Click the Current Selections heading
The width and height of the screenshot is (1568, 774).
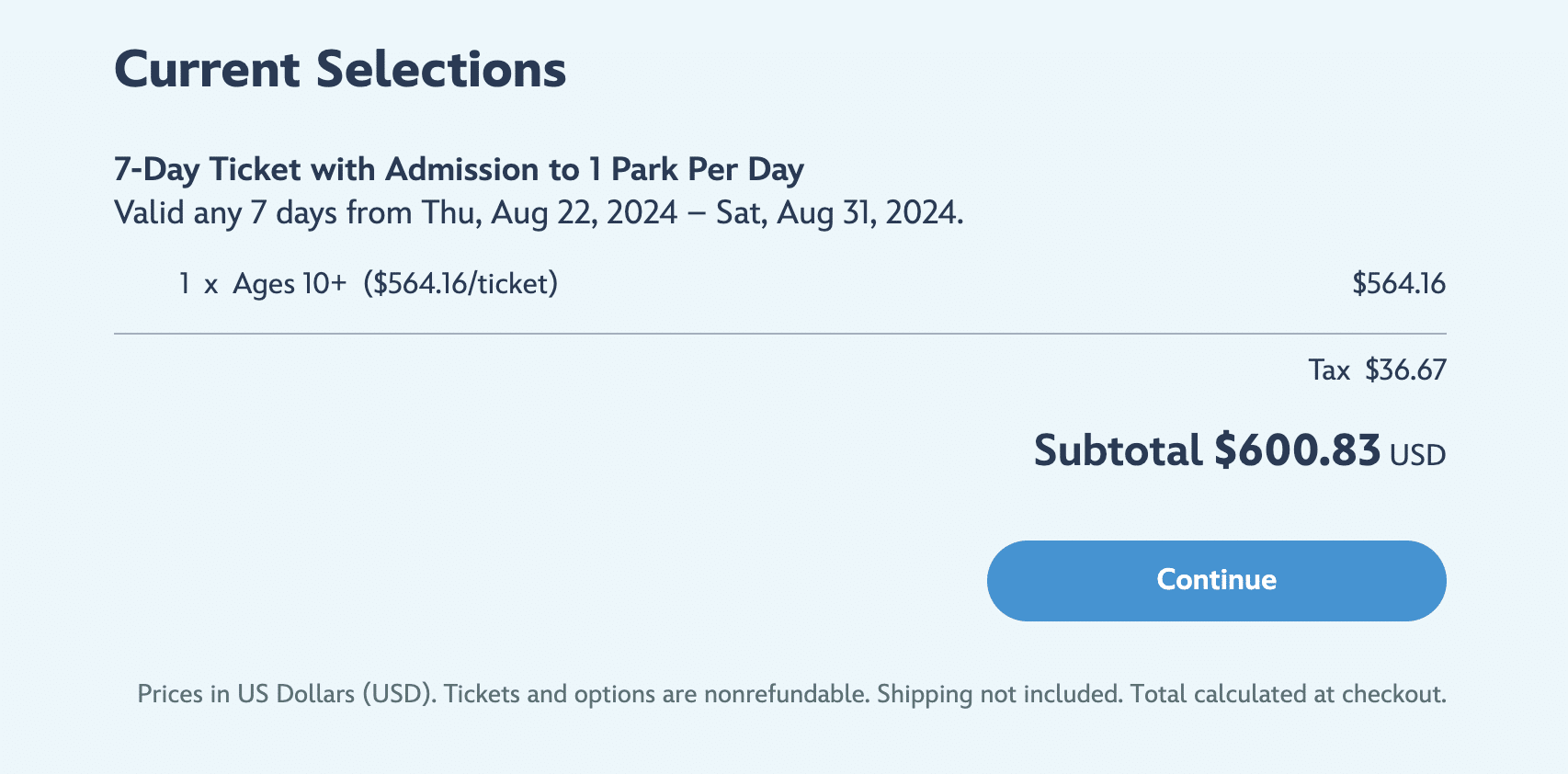pos(340,70)
